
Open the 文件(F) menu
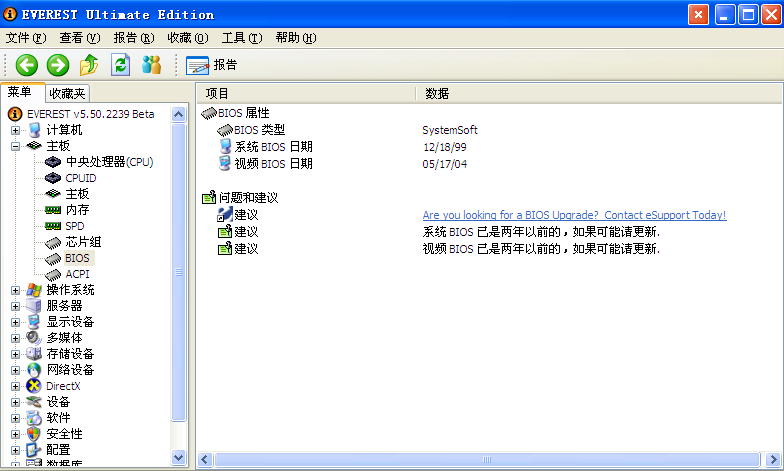(26, 38)
